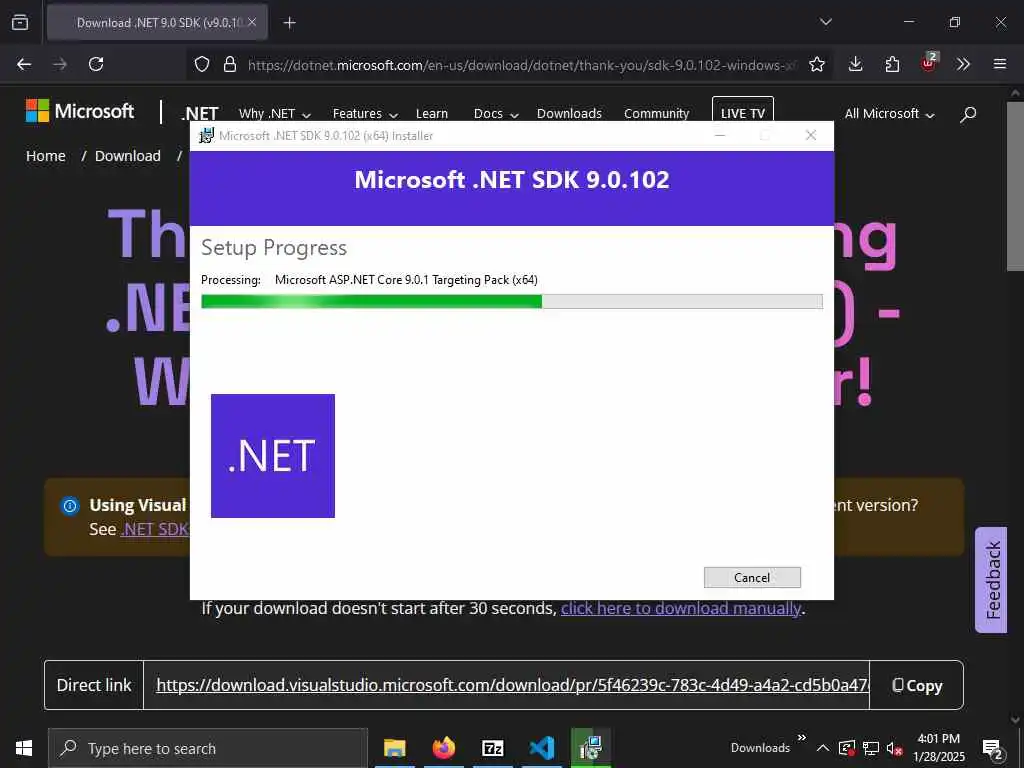Open security tray icon with red badge

click(847, 748)
